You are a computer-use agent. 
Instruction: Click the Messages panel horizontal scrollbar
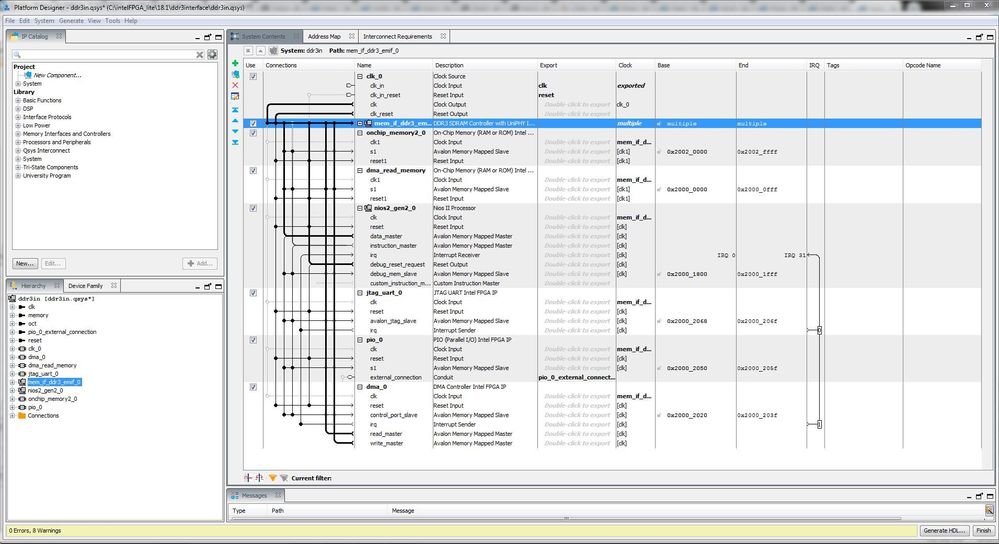(x=600, y=520)
